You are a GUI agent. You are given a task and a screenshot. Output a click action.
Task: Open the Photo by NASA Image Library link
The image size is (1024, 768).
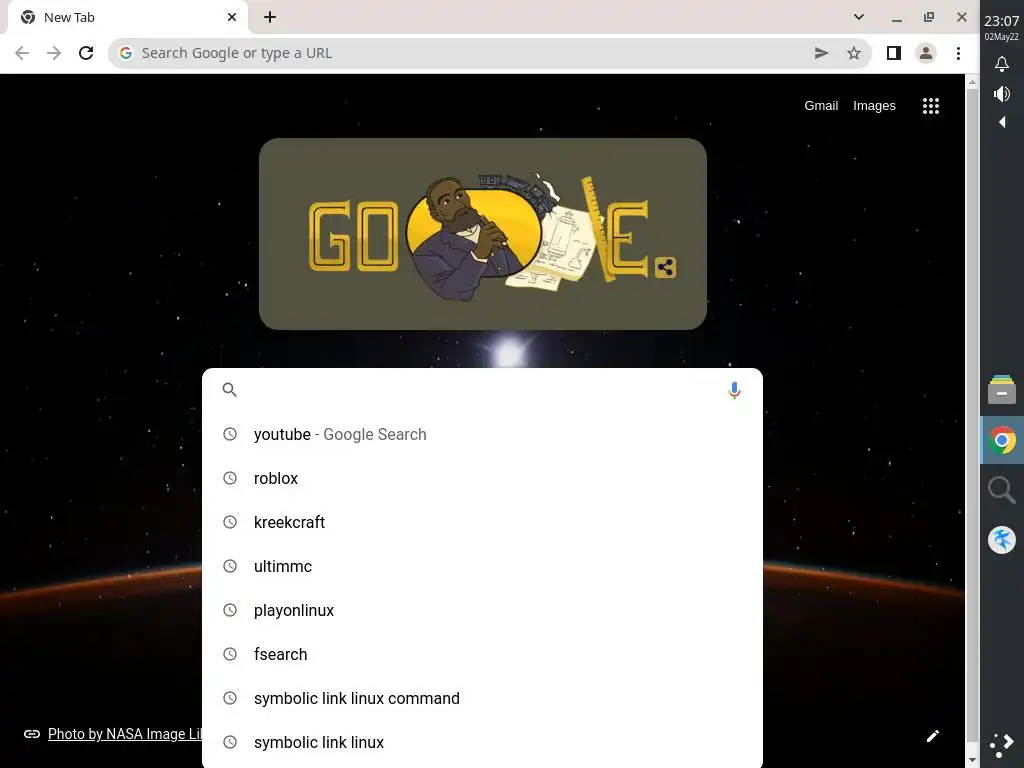125,734
